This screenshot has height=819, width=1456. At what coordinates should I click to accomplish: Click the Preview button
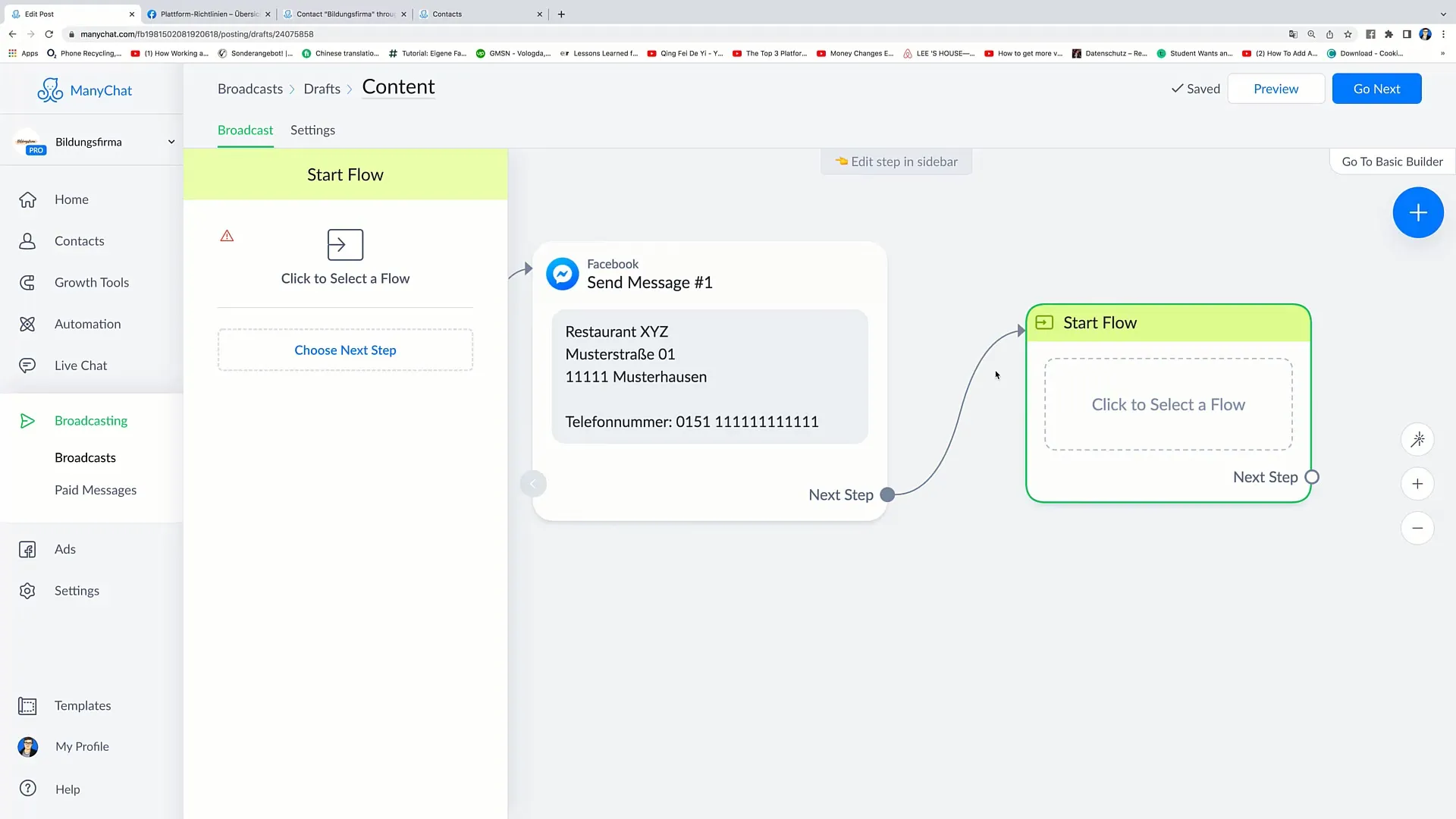tap(1276, 88)
